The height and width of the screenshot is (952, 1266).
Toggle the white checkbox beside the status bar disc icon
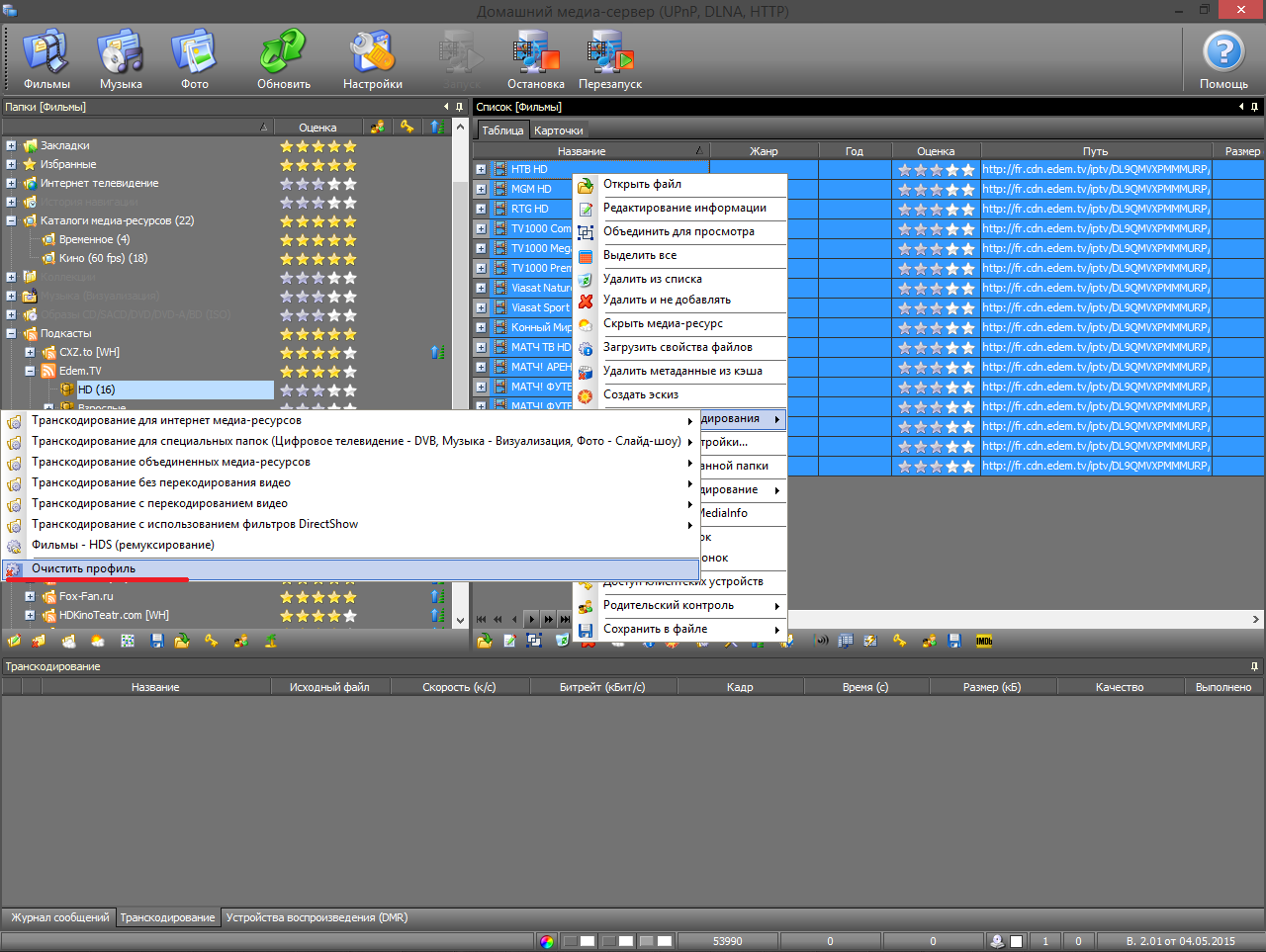pyautogui.click(x=1016, y=941)
